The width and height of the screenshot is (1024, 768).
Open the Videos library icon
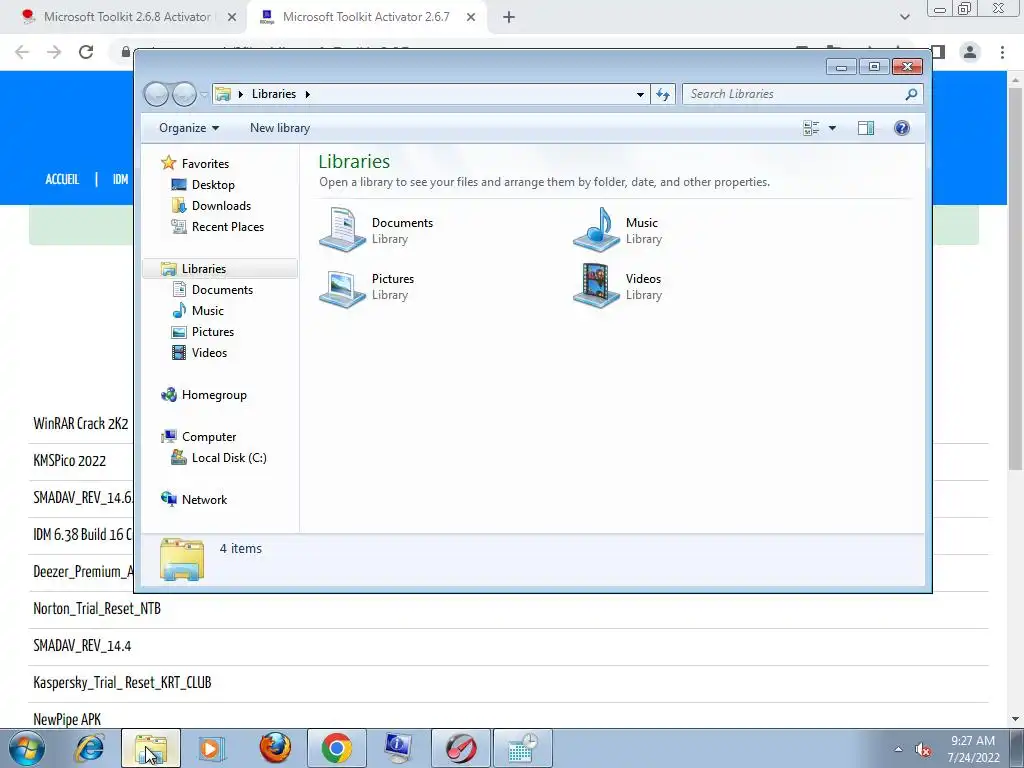click(x=596, y=286)
